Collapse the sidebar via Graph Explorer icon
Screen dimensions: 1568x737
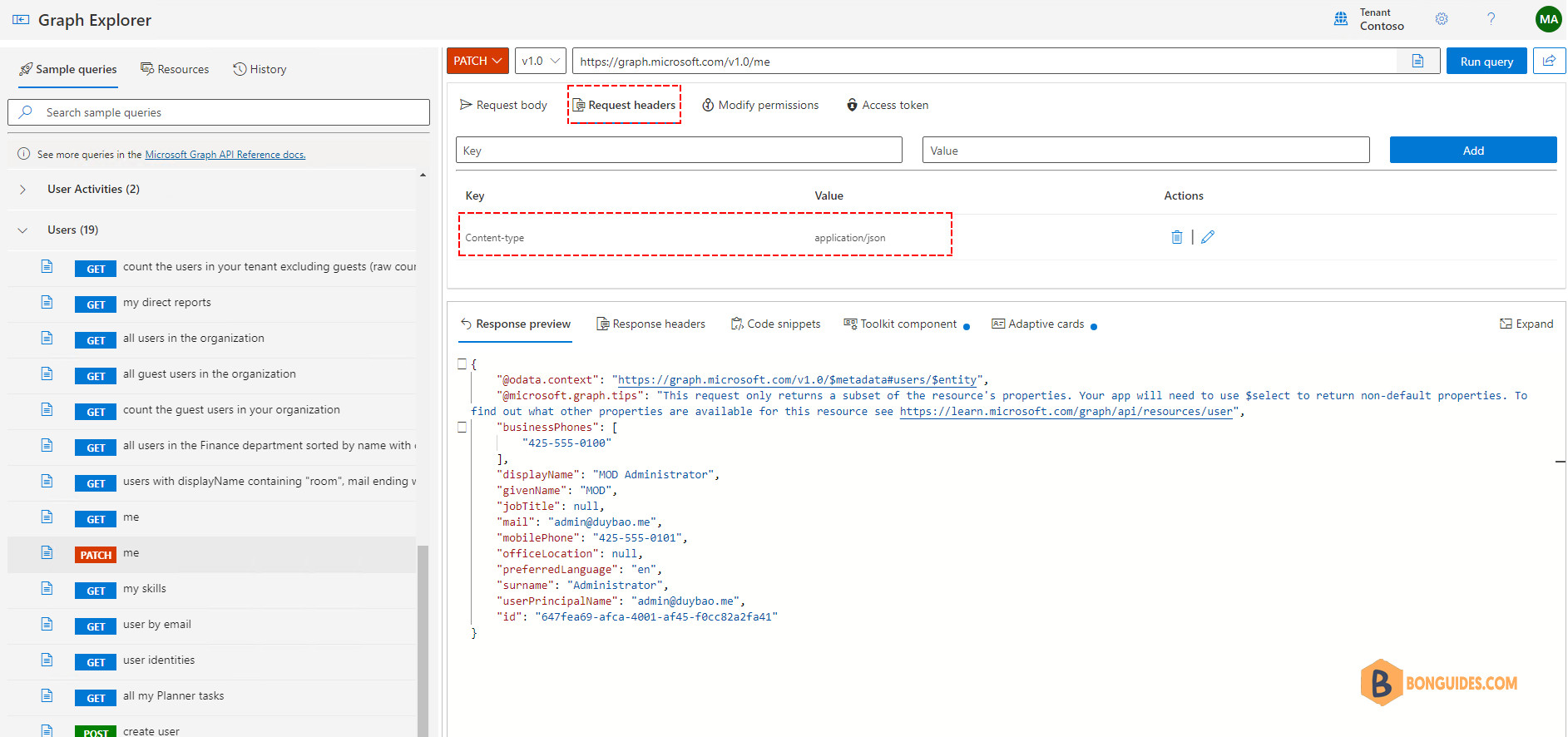tap(21, 20)
